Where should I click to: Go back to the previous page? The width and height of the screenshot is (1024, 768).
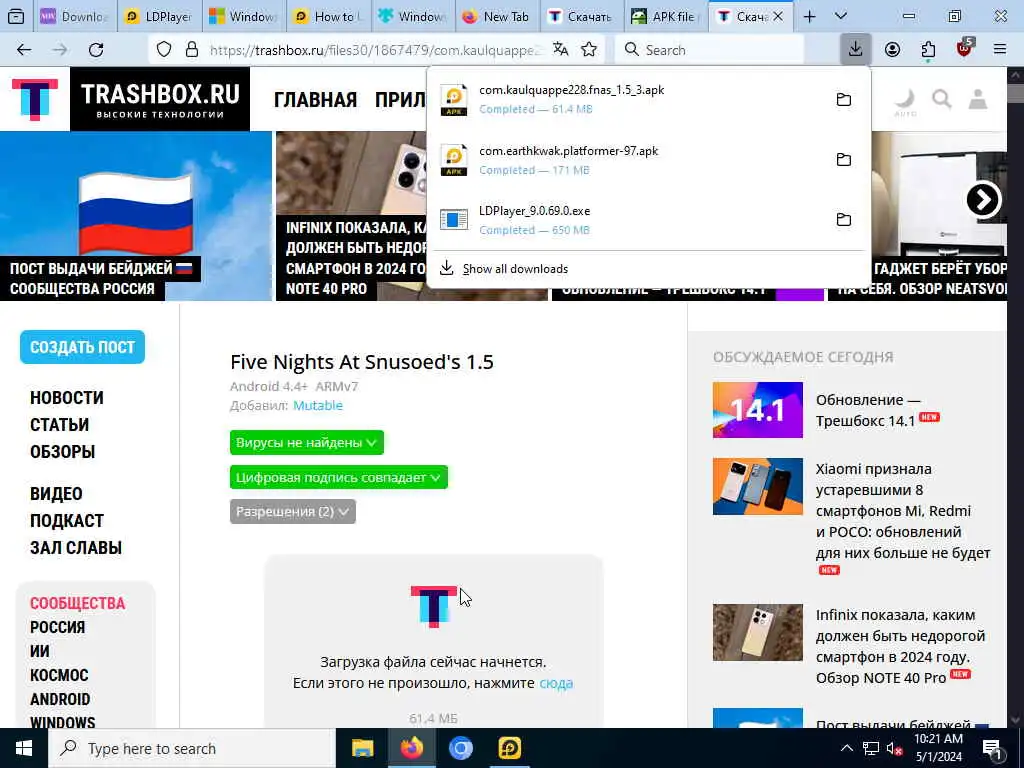(x=24, y=50)
